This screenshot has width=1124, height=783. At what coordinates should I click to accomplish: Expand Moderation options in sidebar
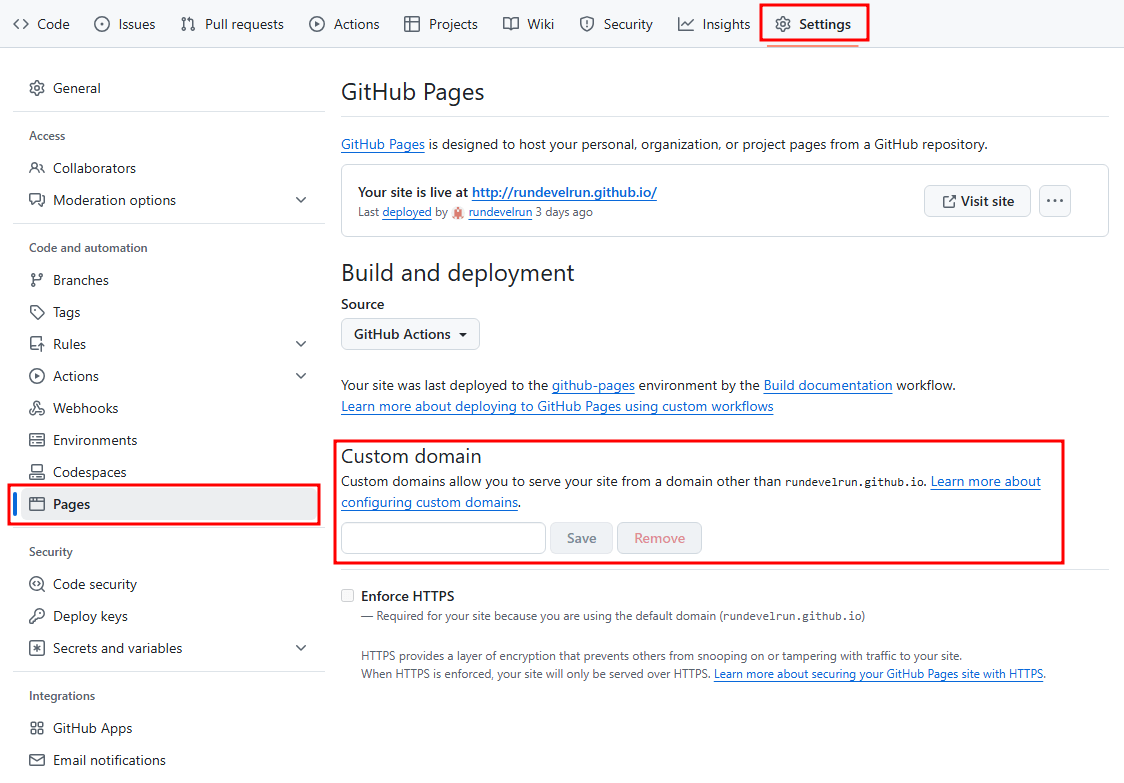(x=301, y=200)
